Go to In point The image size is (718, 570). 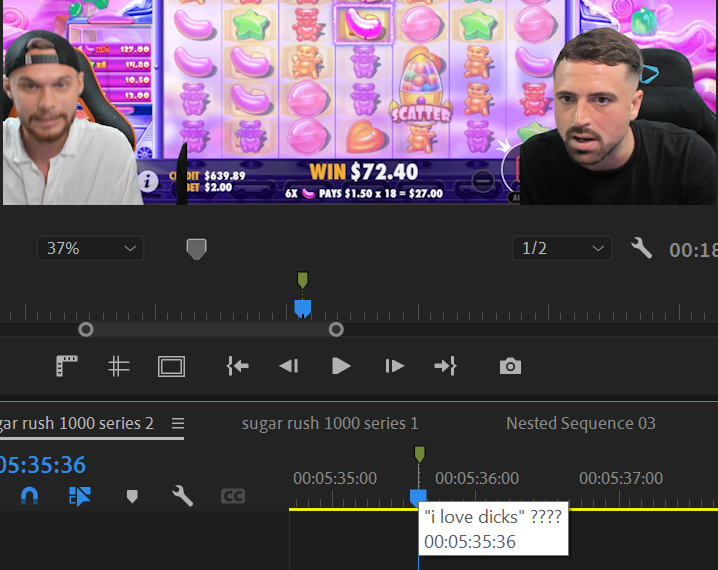[x=238, y=366]
